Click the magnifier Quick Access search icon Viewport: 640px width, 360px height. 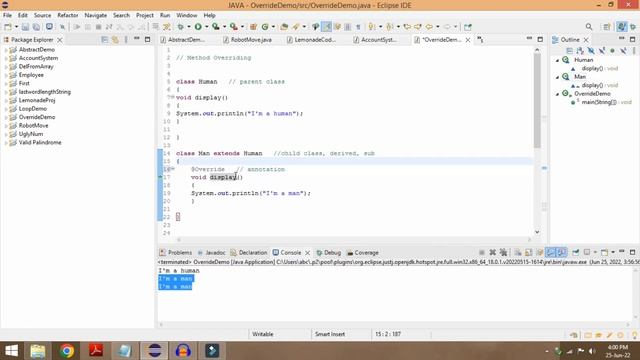click(x=589, y=27)
